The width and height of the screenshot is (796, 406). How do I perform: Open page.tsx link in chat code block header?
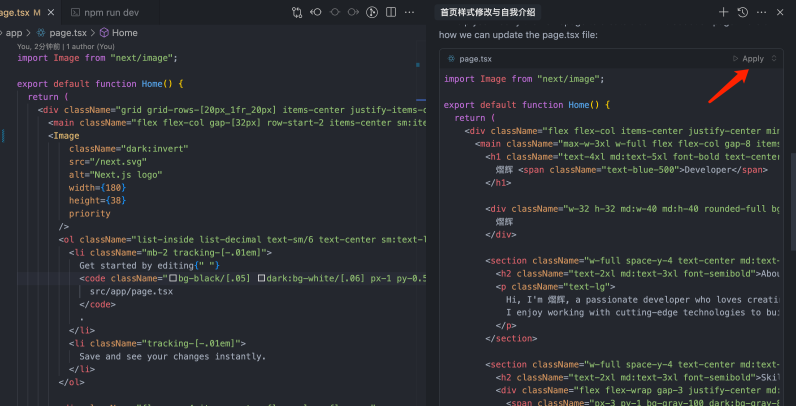pos(468,59)
